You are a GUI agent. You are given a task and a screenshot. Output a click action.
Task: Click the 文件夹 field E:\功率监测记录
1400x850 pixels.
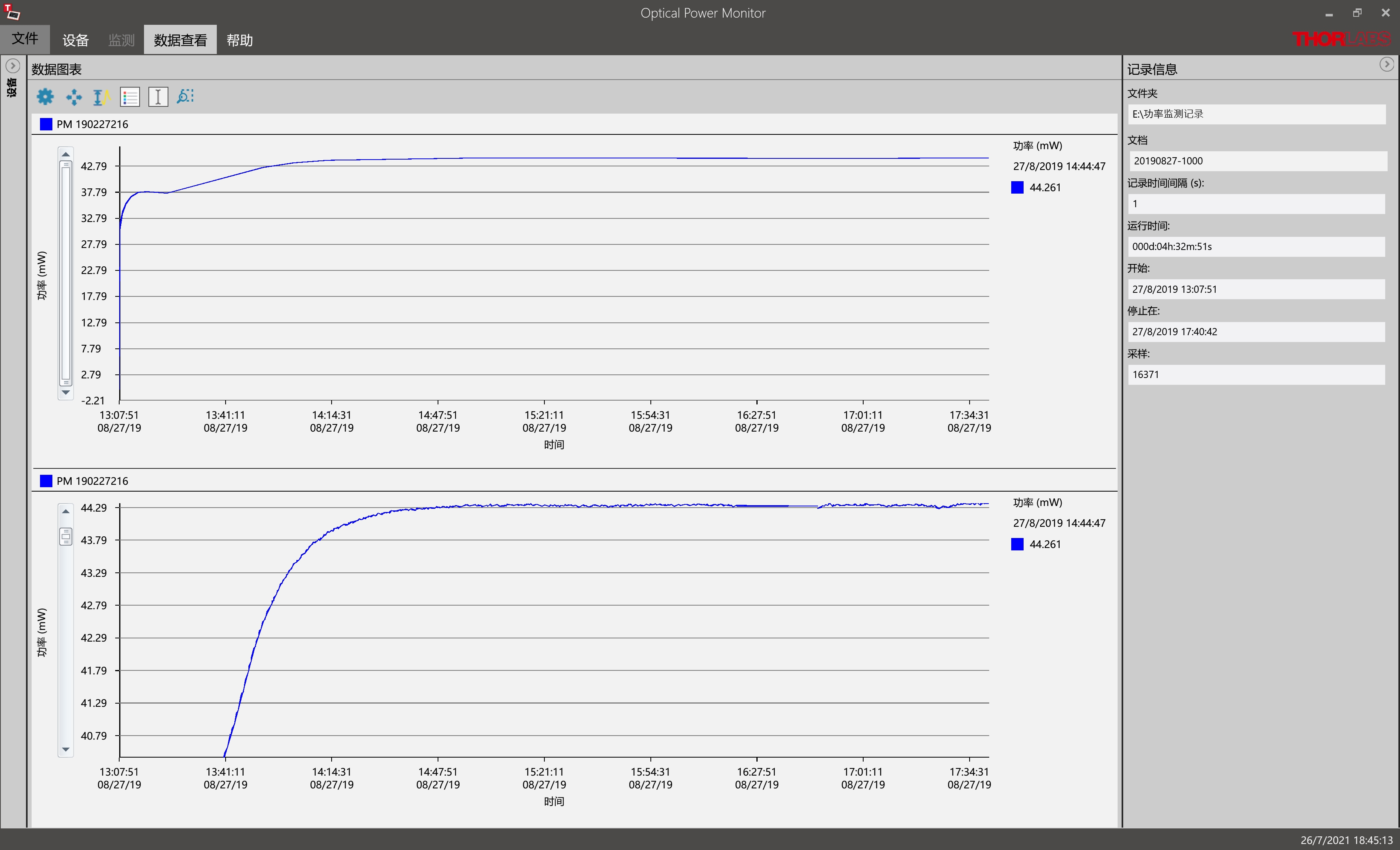tap(1256, 114)
